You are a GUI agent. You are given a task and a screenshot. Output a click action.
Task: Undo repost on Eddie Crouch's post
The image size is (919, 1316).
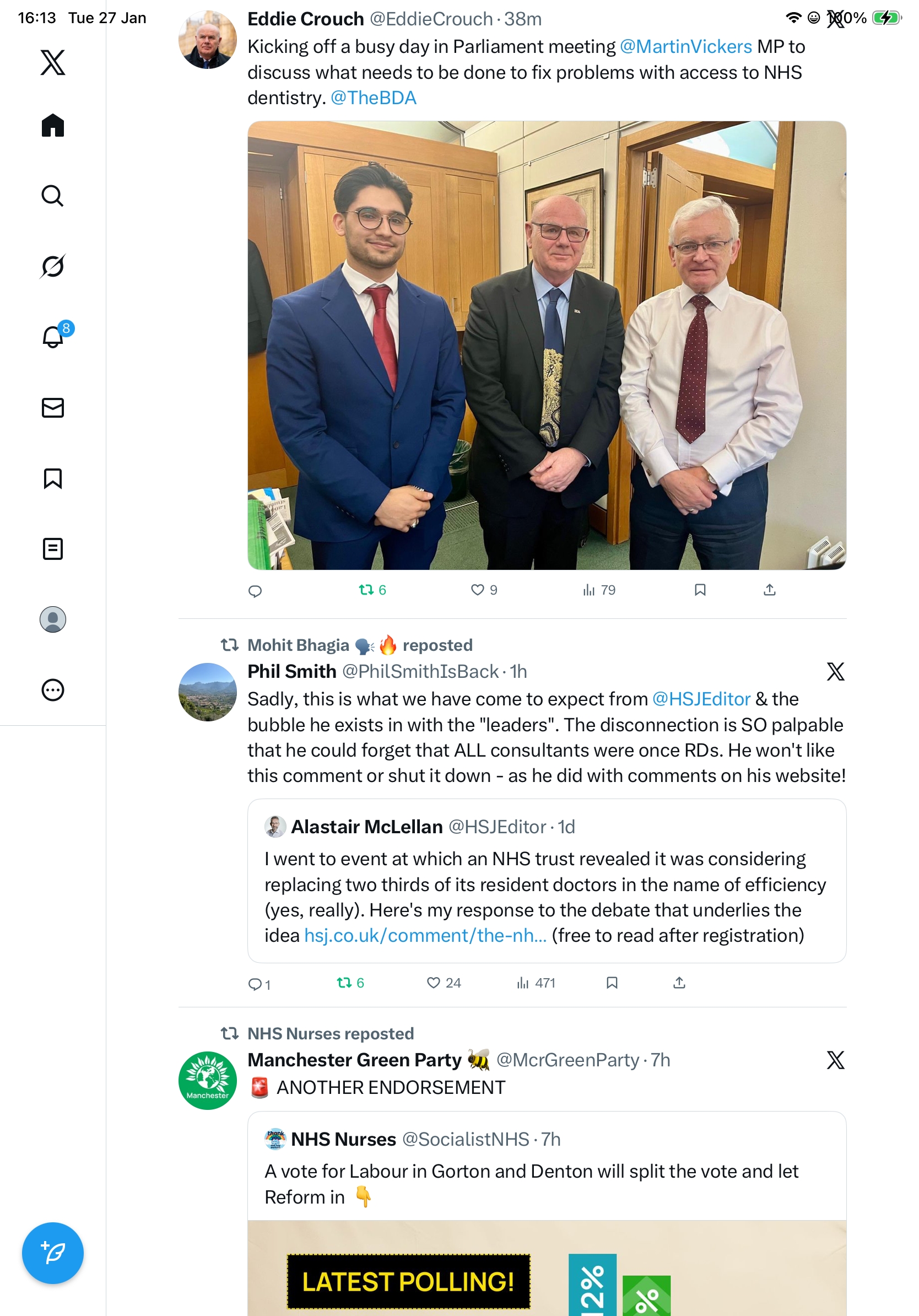point(372,590)
